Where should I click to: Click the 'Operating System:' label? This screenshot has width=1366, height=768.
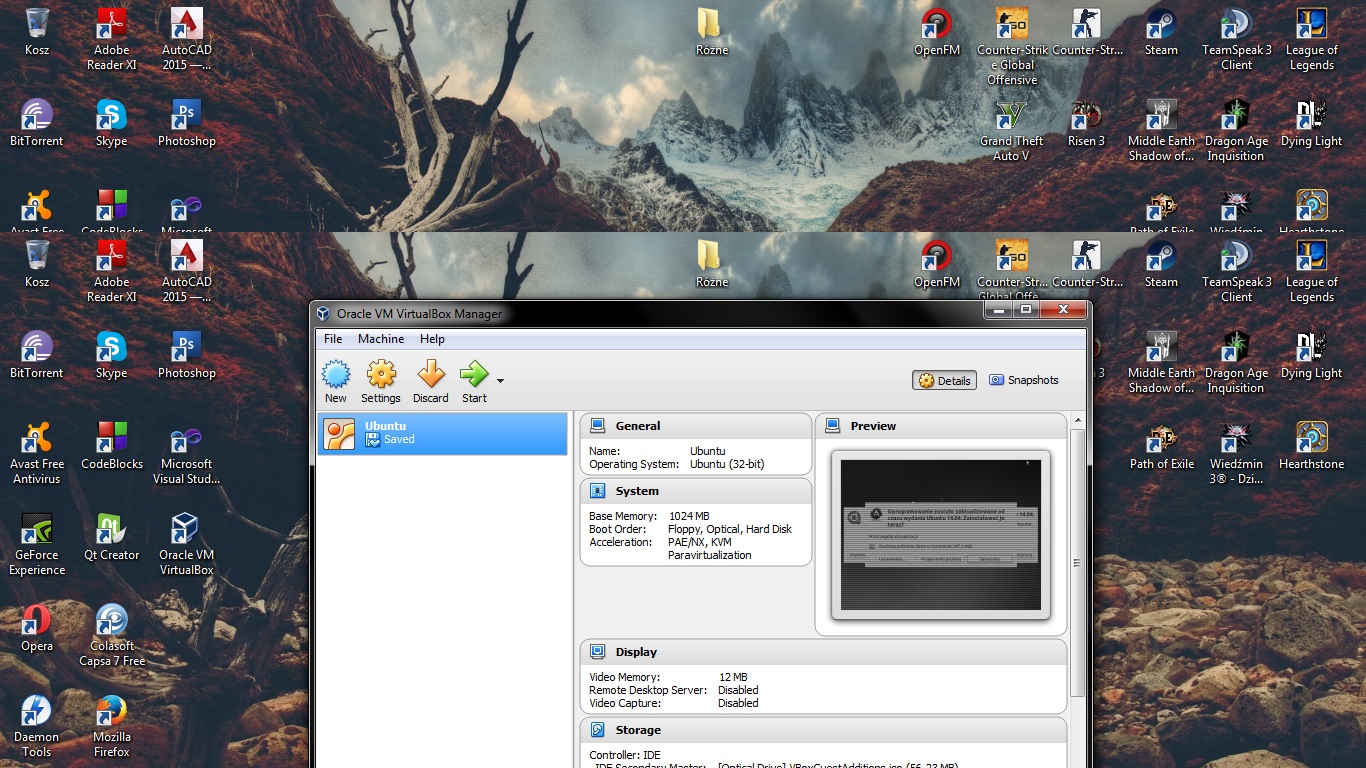(634, 464)
